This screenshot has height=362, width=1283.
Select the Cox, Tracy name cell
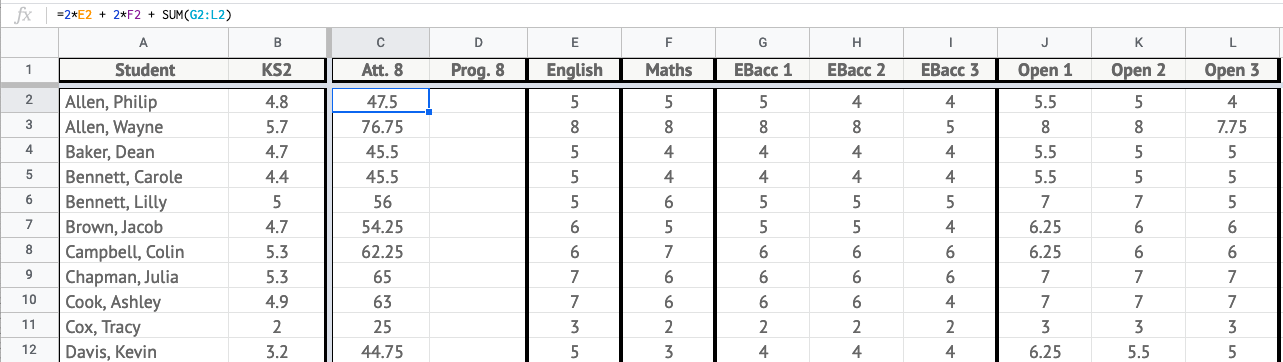[x=144, y=327]
